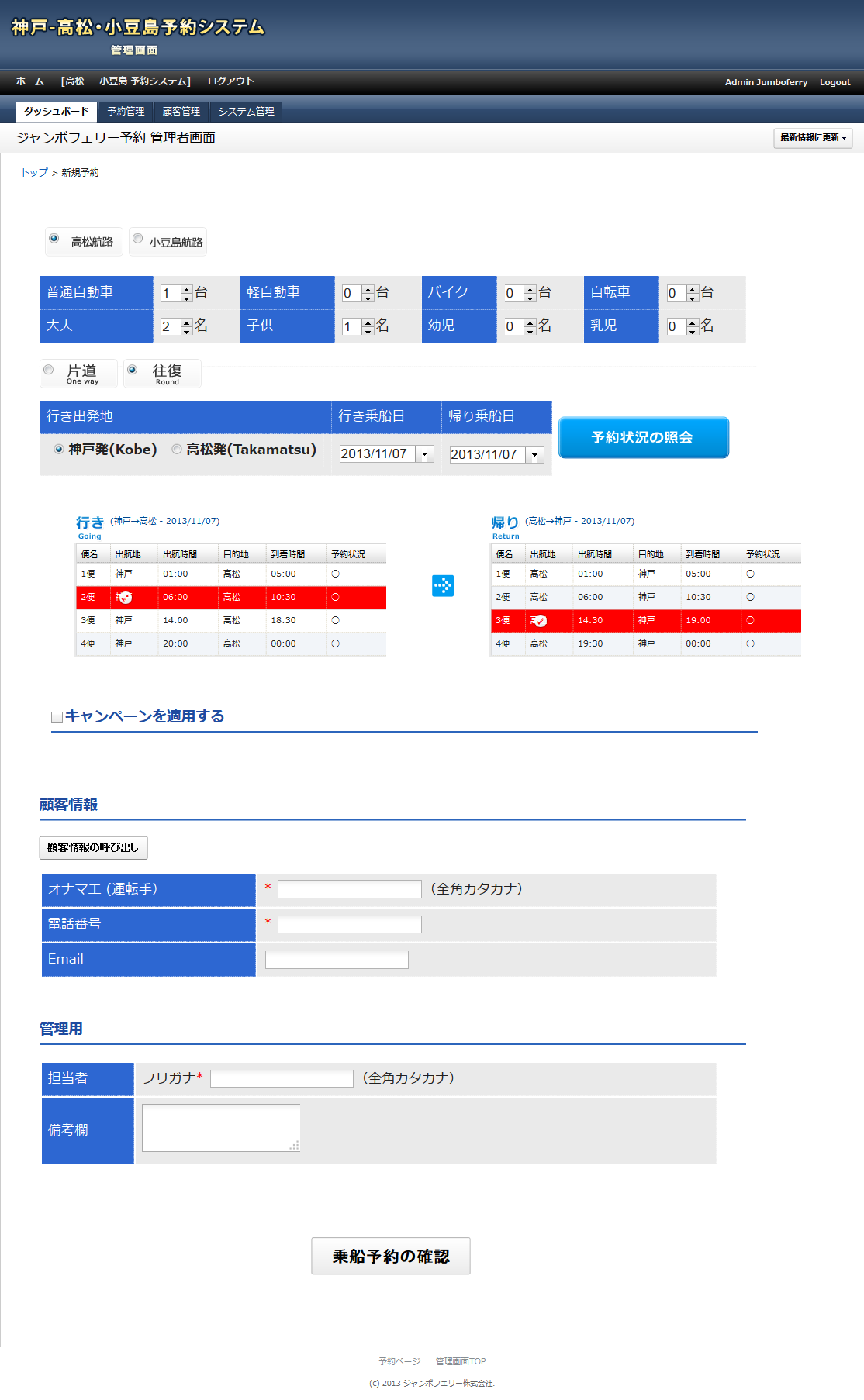Select 高松発(Takamatsu) departure radio
864x1400 pixels.
[x=177, y=449]
